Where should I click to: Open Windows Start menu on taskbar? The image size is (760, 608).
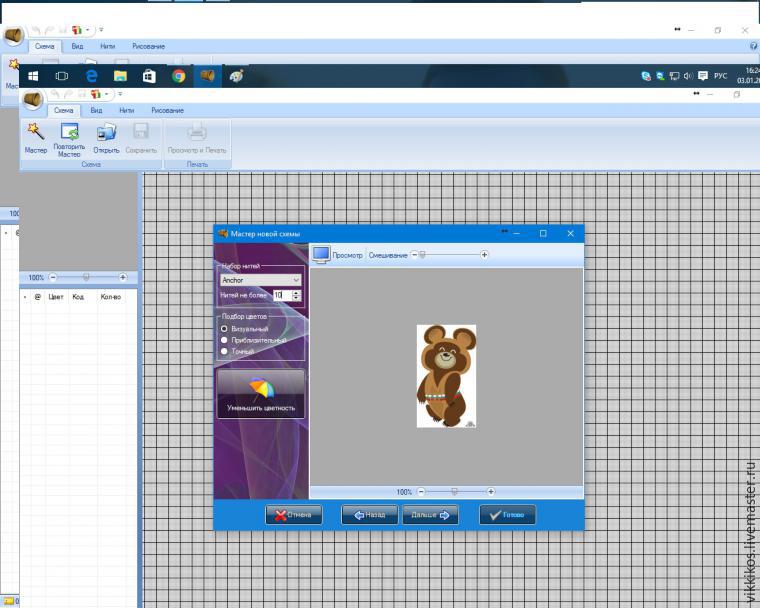pyautogui.click(x=33, y=76)
